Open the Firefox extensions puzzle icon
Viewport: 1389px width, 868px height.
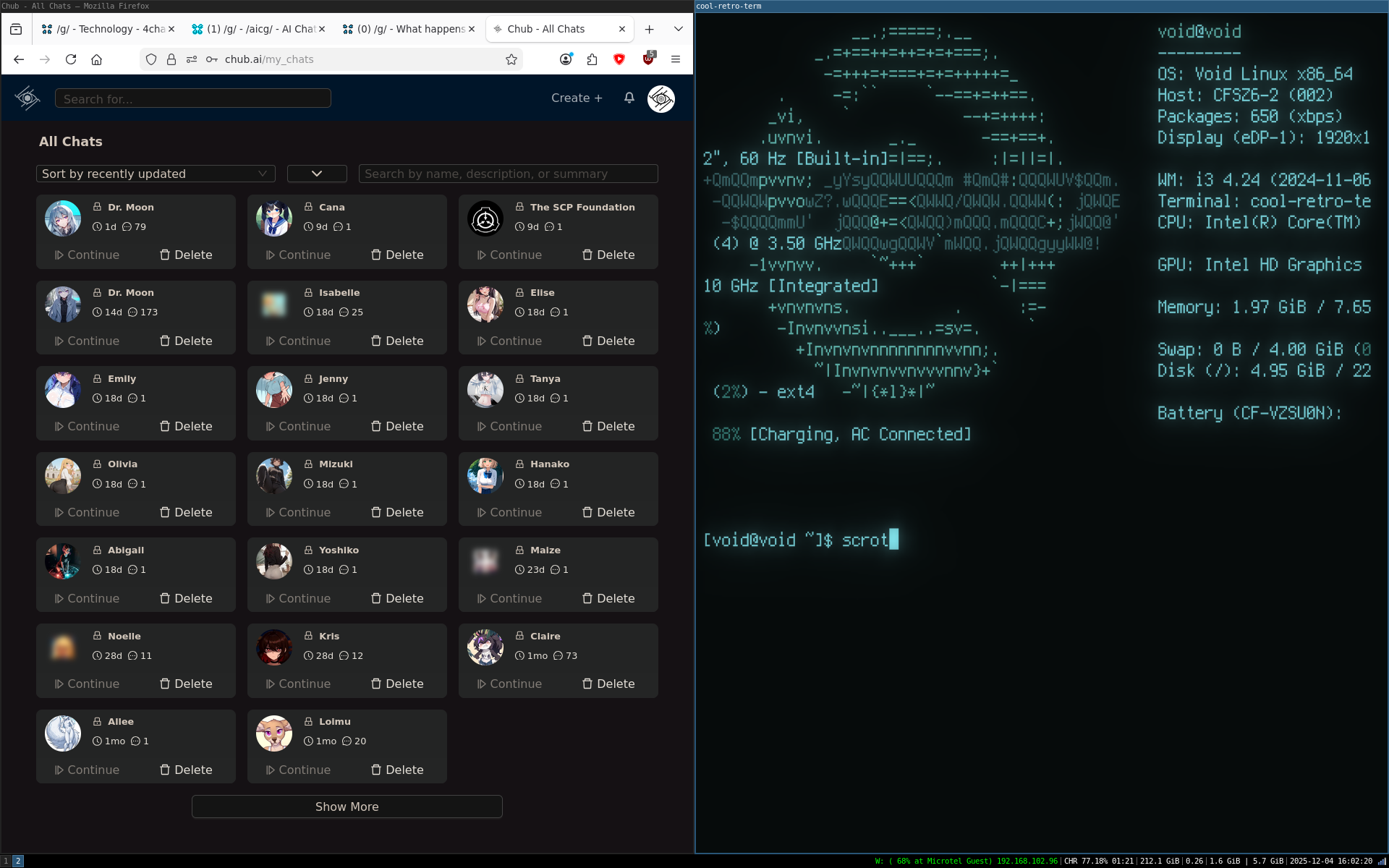click(592, 59)
